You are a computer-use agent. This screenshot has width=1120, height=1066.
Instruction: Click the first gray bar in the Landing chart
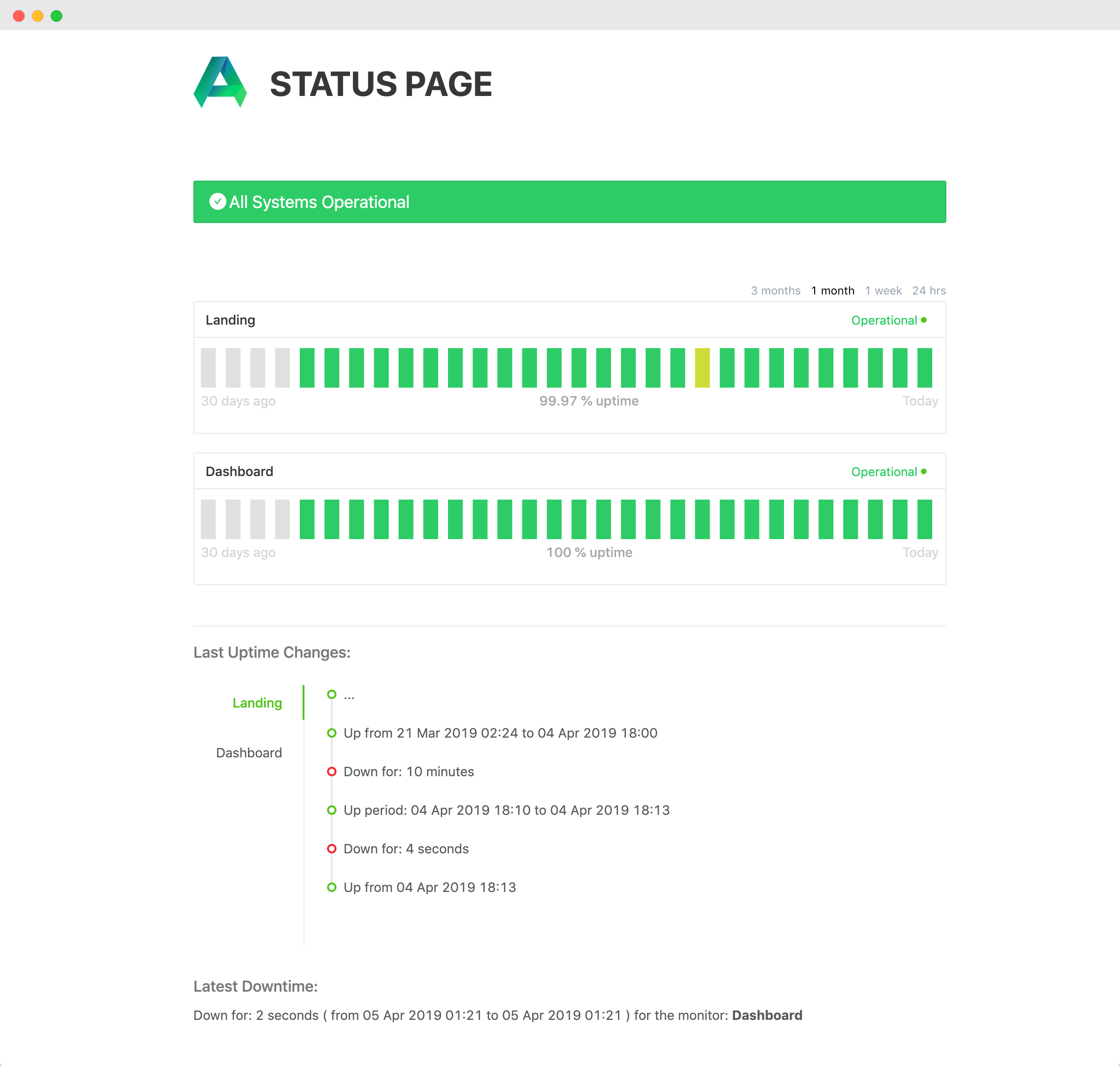(x=208, y=368)
